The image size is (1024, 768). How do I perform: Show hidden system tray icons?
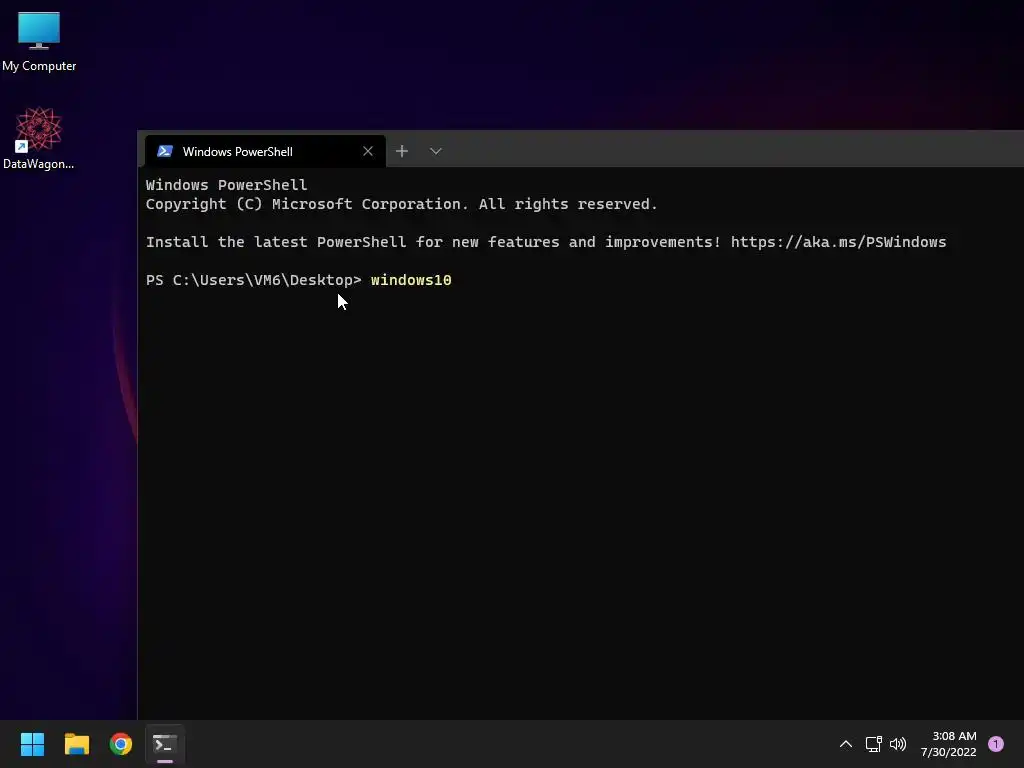tap(846, 744)
